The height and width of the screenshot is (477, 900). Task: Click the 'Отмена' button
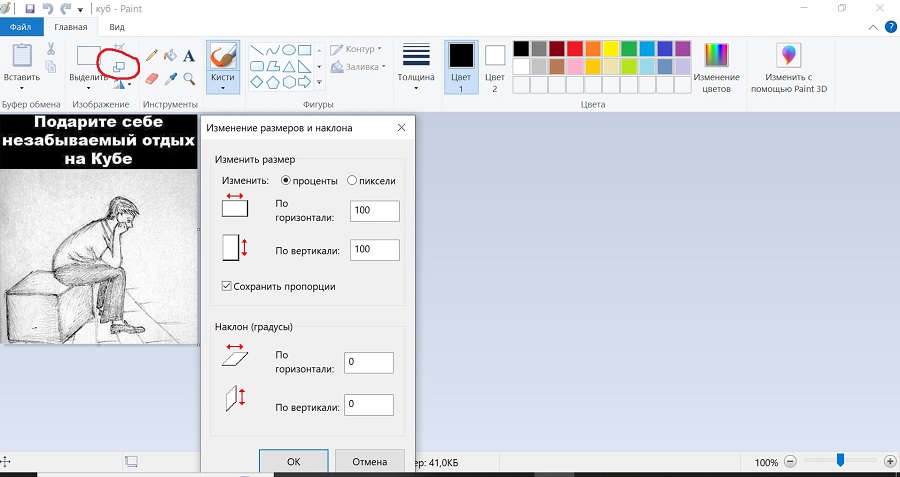370,462
